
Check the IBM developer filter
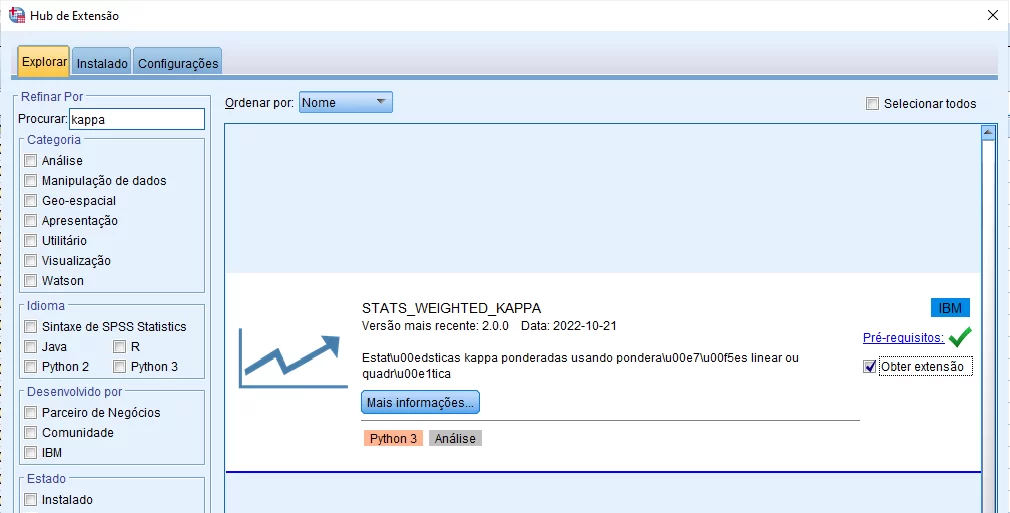30,452
